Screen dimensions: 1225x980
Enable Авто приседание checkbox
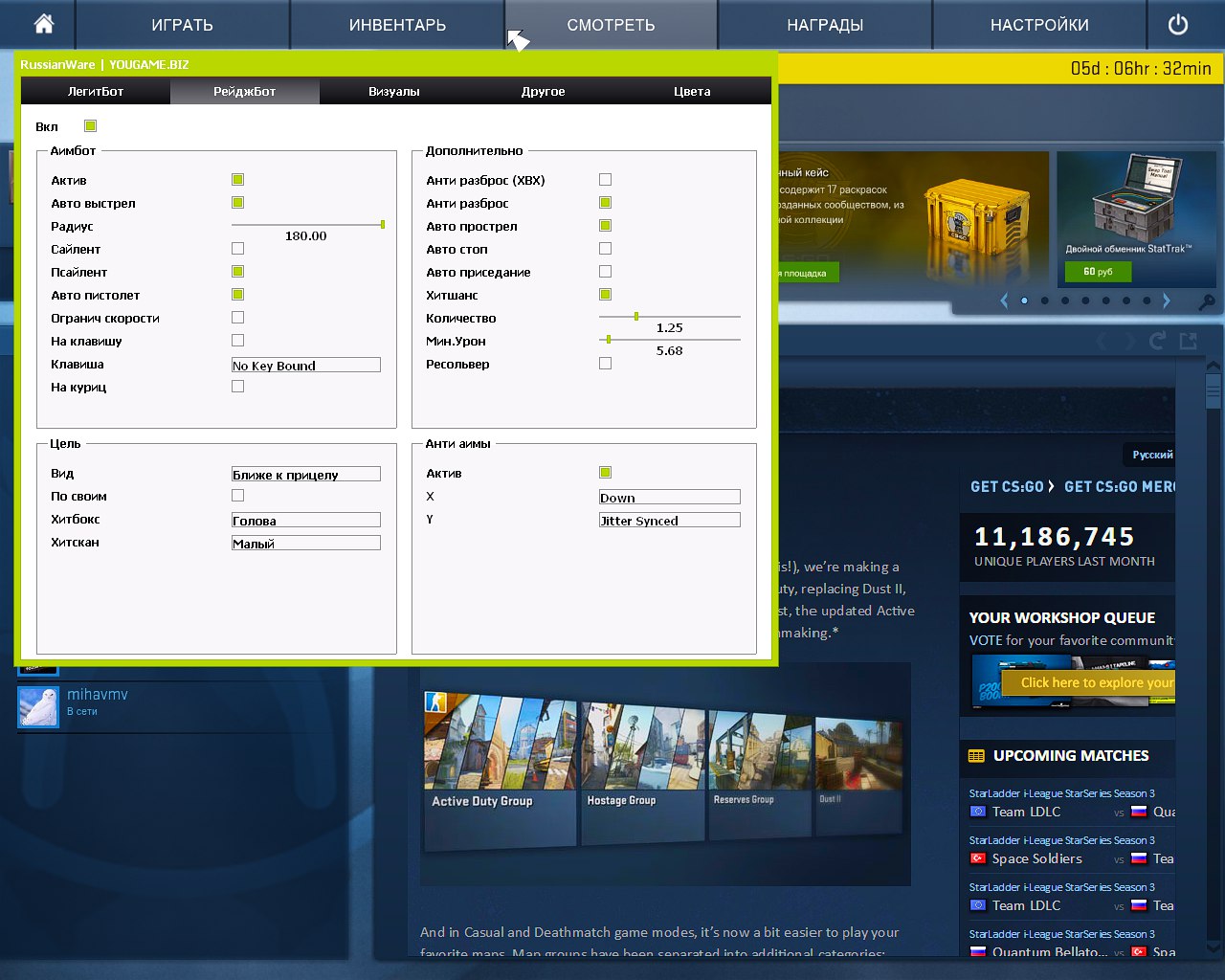tap(606, 271)
